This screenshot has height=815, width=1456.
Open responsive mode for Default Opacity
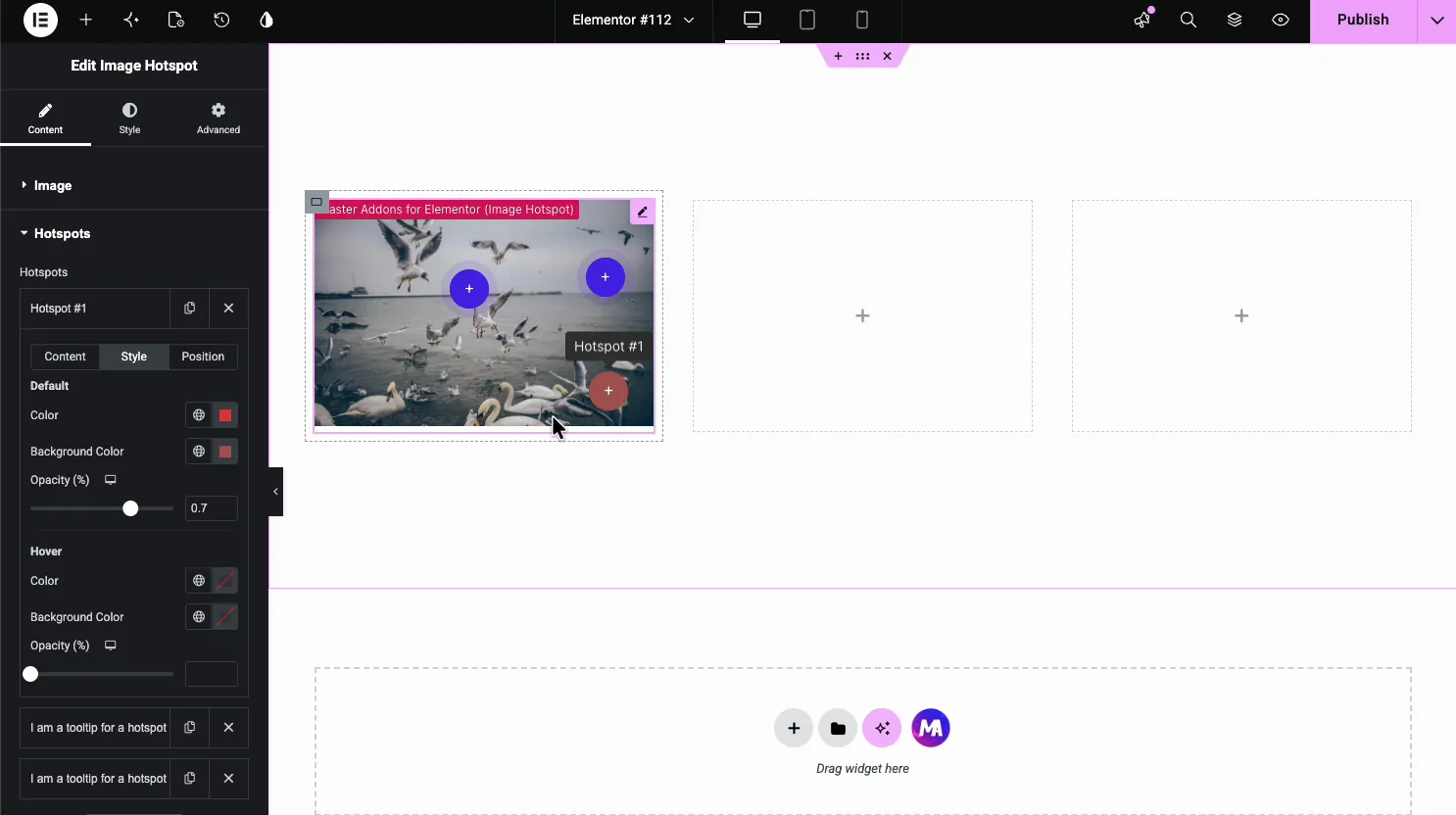(x=111, y=480)
